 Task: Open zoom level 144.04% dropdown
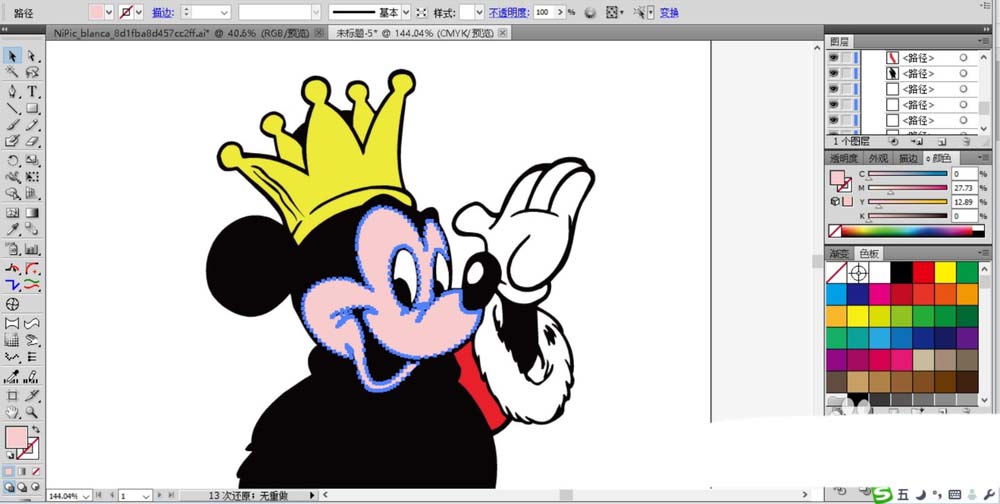(84, 496)
